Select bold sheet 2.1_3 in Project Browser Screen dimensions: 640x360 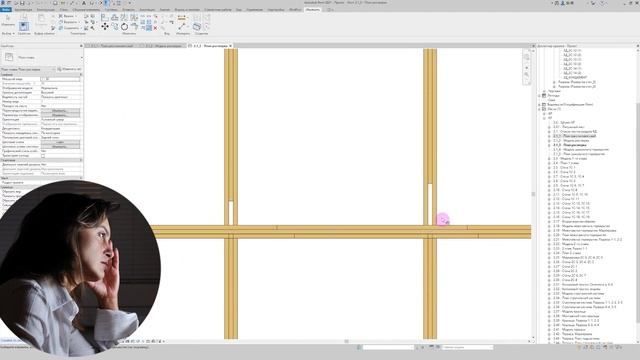click(570, 145)
